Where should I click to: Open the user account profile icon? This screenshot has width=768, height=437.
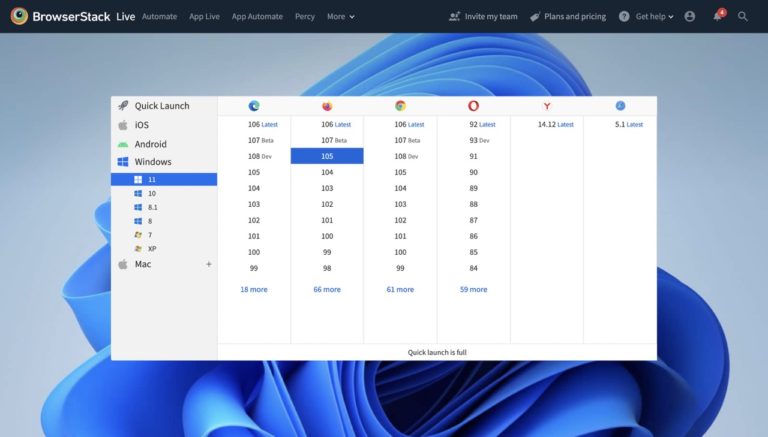point(689,17)
